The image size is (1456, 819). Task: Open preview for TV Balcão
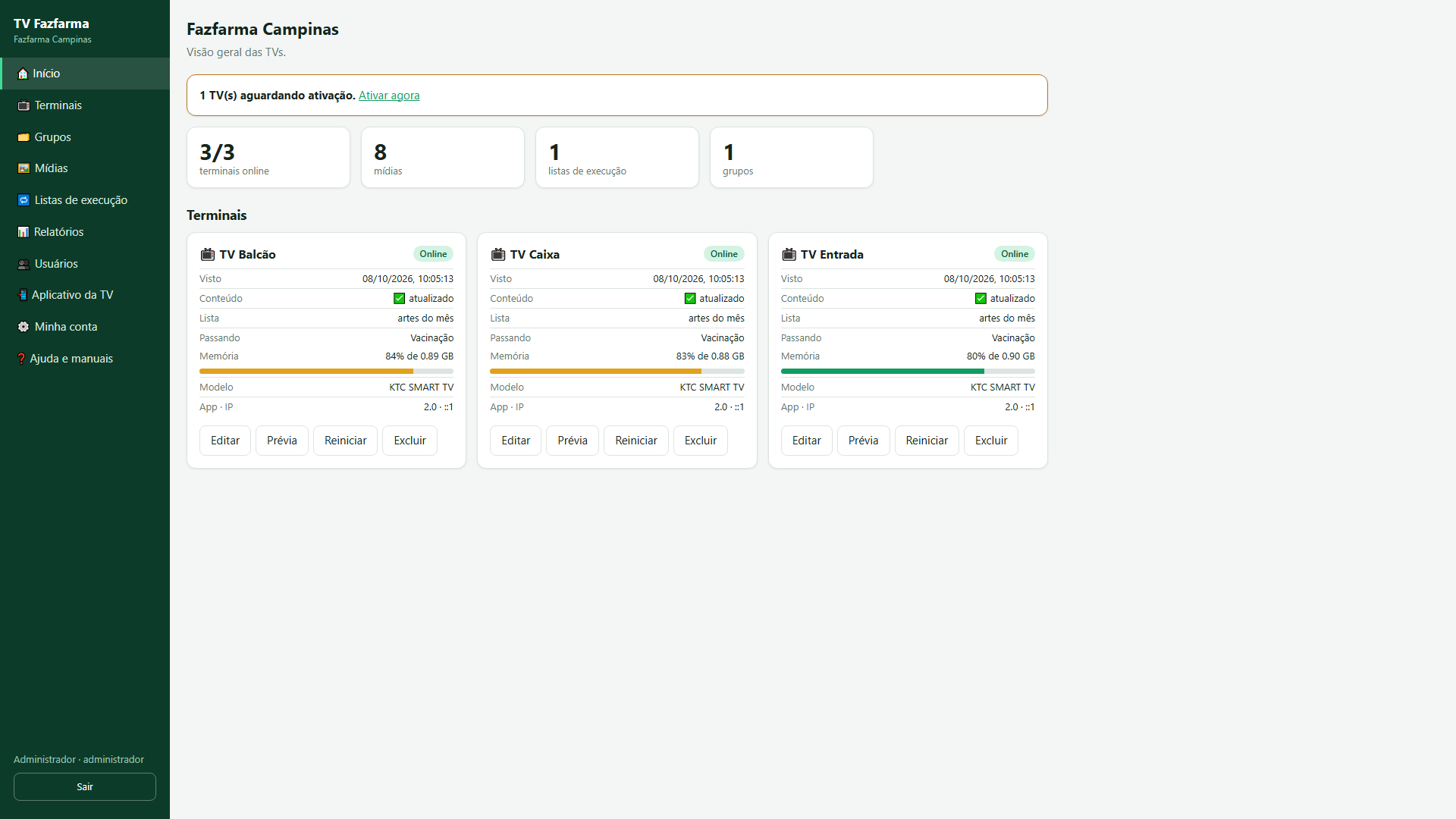pos(282,441)
